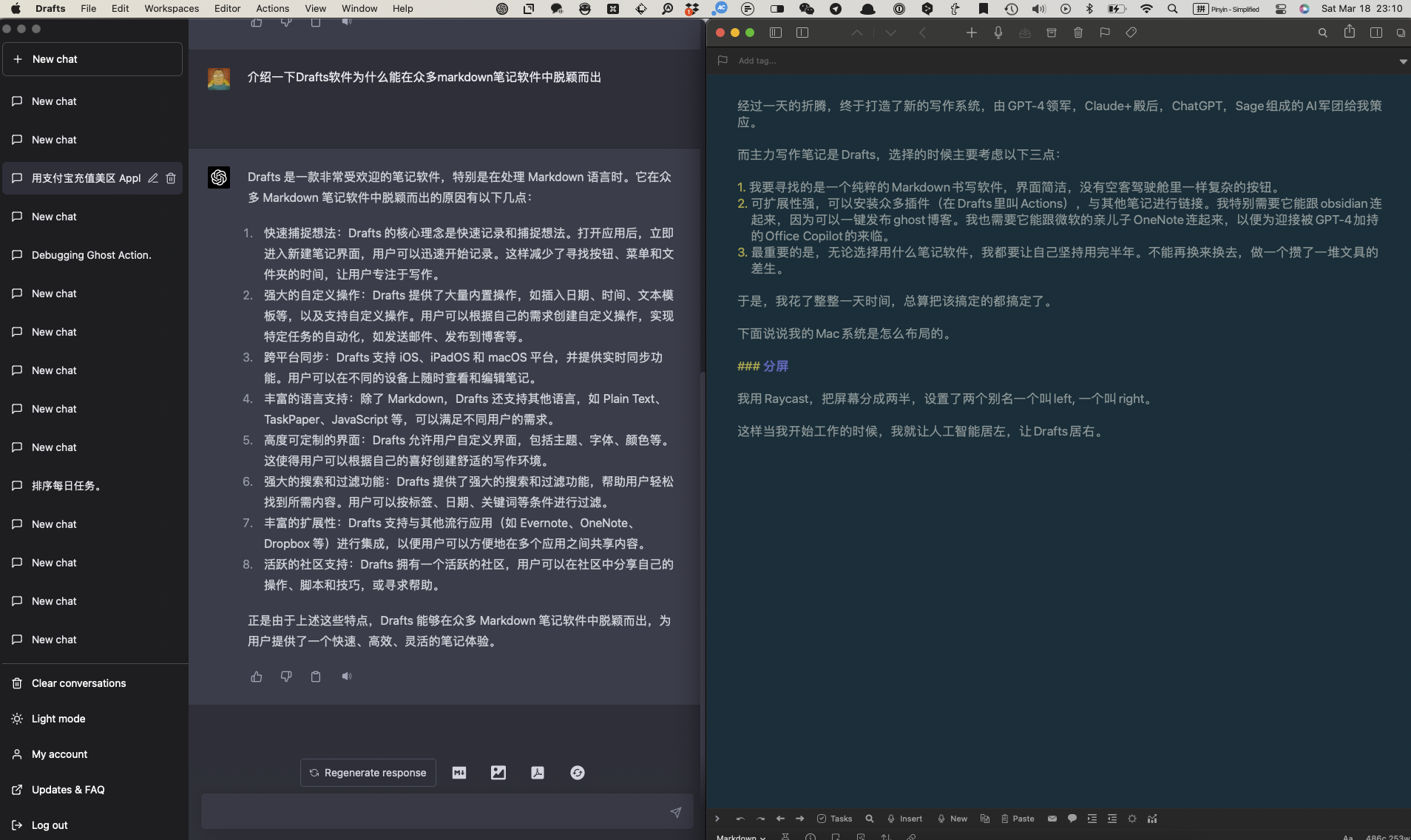1411x840 pixels.
Task: Click the find magnifier in Drafts action bar
Action: [870, 819]
